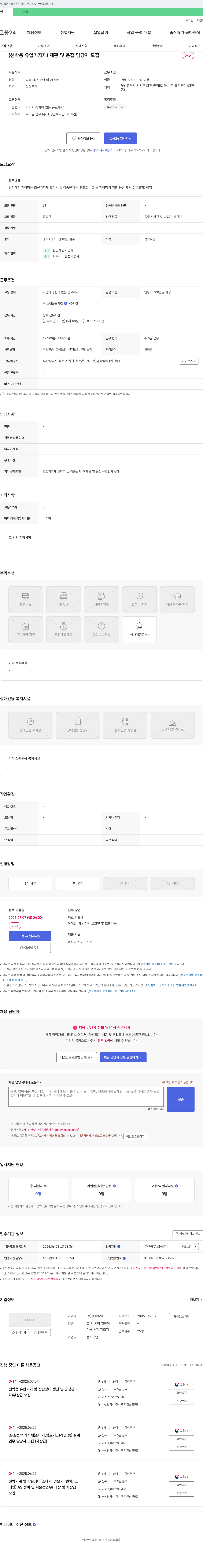The width and height of the screenshot is (203, 1568).
Task: Click the 이메일 지원 button
Action: tap(30, 948)
